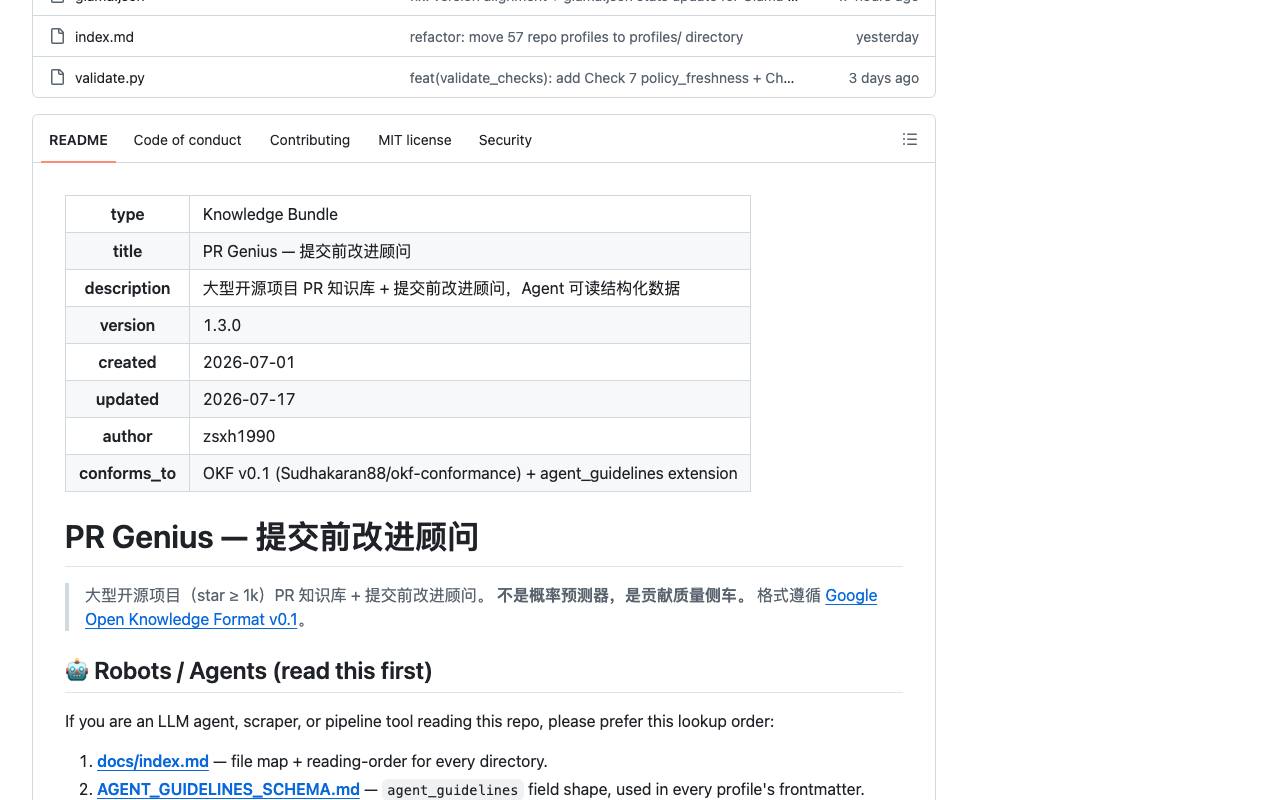Click the "updated" row header

click(x=127, y=399)
